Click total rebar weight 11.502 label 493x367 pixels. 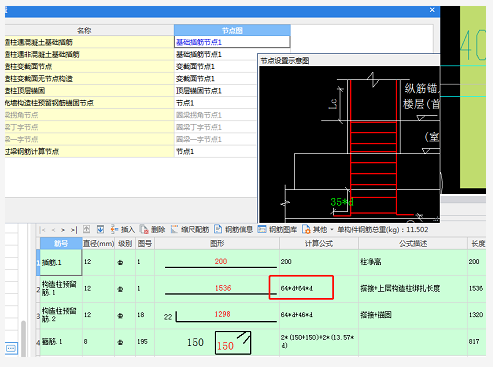tap(383, 230)
